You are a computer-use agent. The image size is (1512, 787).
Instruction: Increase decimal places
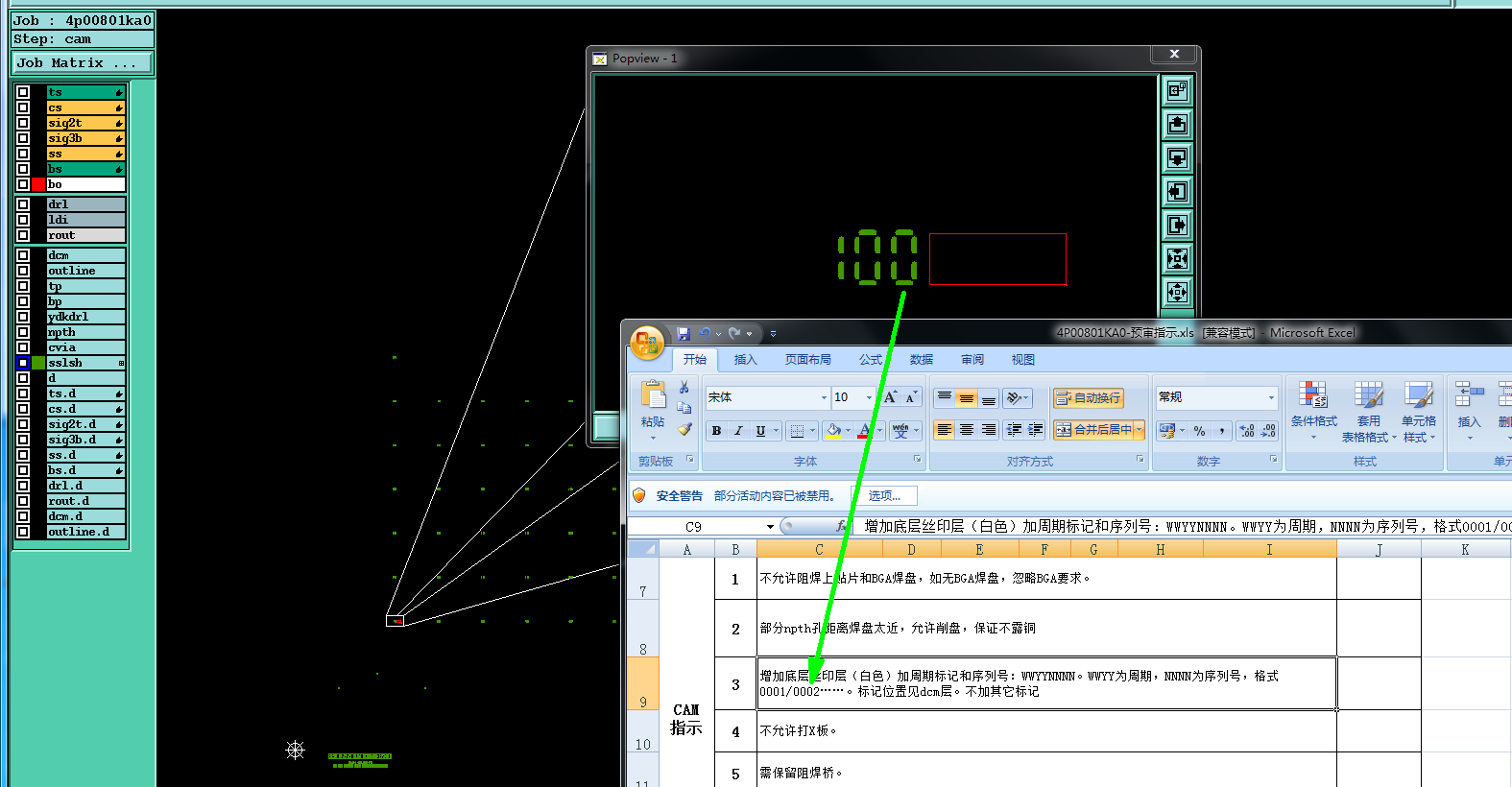[x=1247, y=431]
